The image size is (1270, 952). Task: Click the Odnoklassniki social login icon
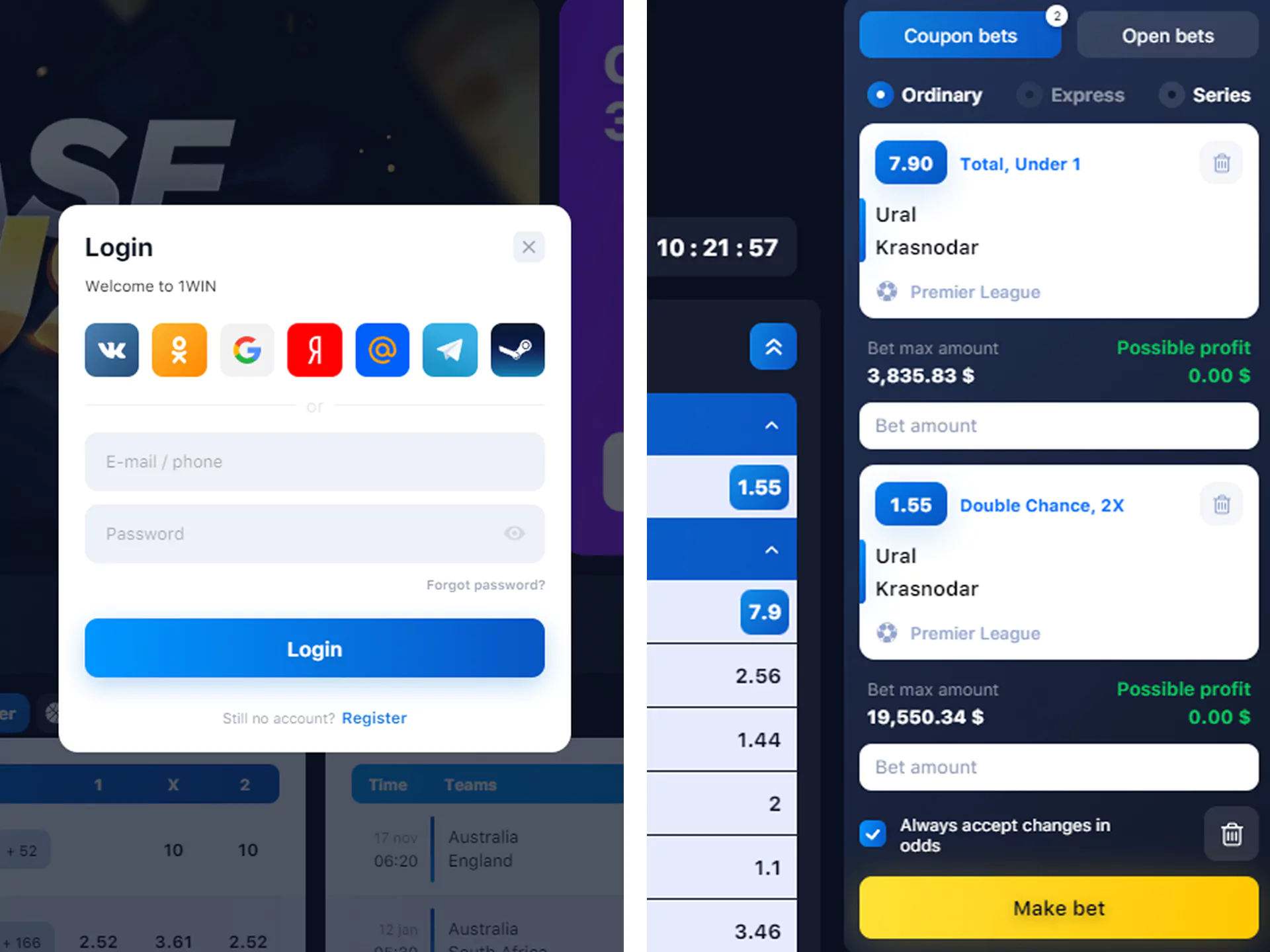click(x=179, y=349)
